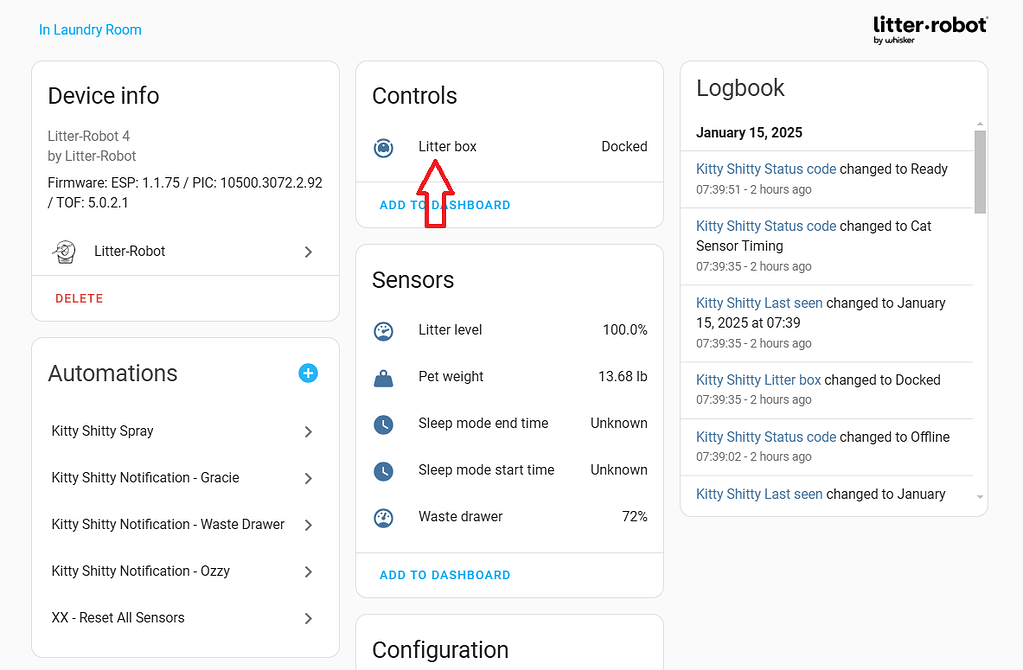
Task: Add Sensors card to dashboard
Action: tap(444, 575)
